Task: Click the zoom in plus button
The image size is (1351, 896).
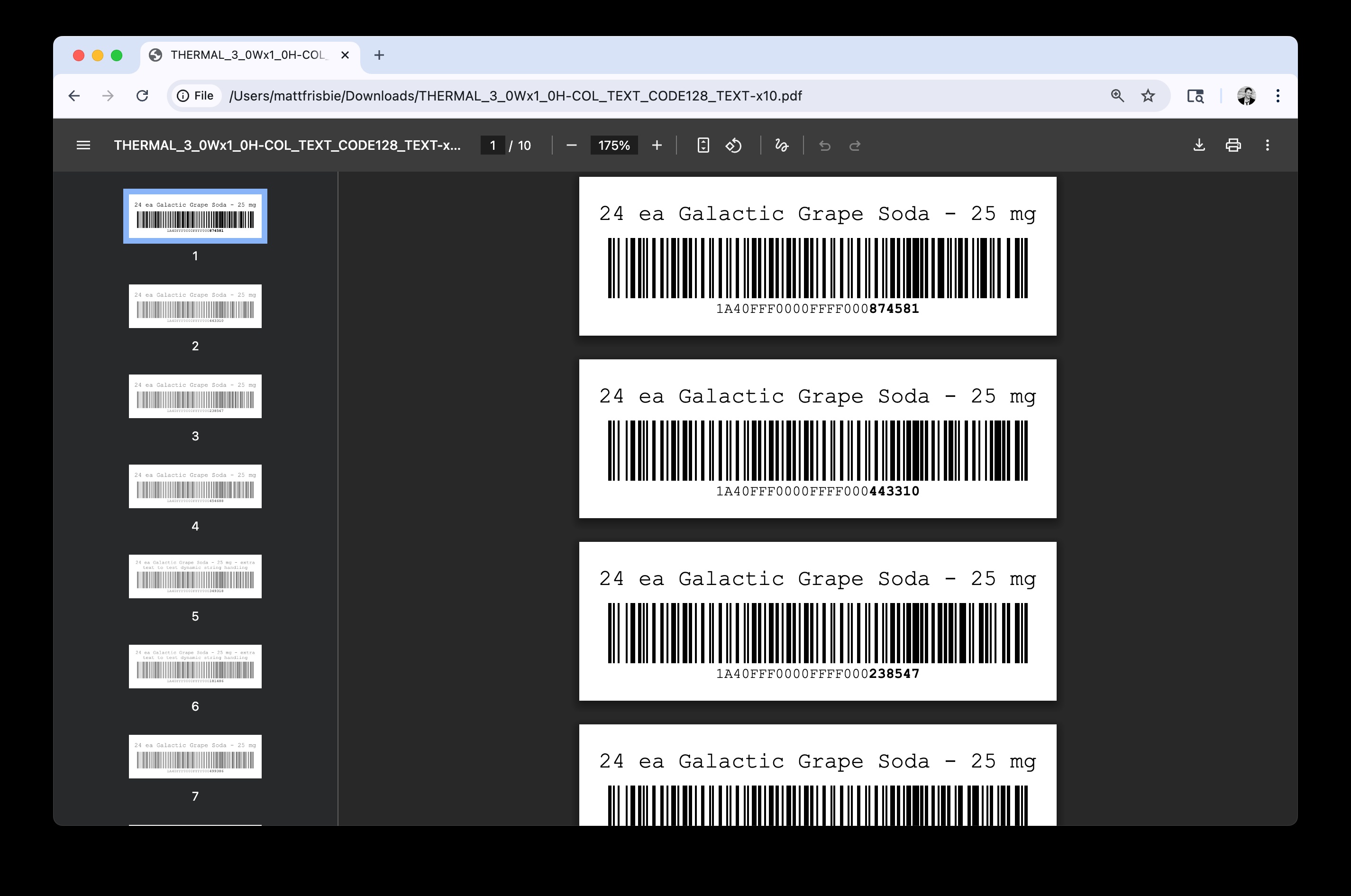Action: (x=657, y=145)
